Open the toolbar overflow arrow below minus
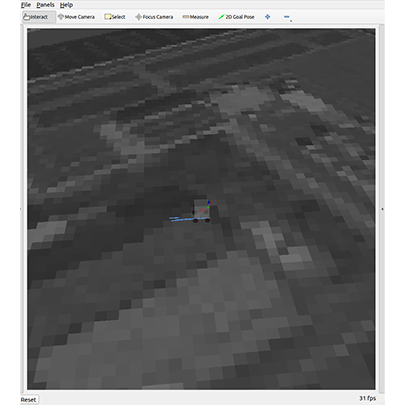The image size is (405, 405). coord(291,21)
